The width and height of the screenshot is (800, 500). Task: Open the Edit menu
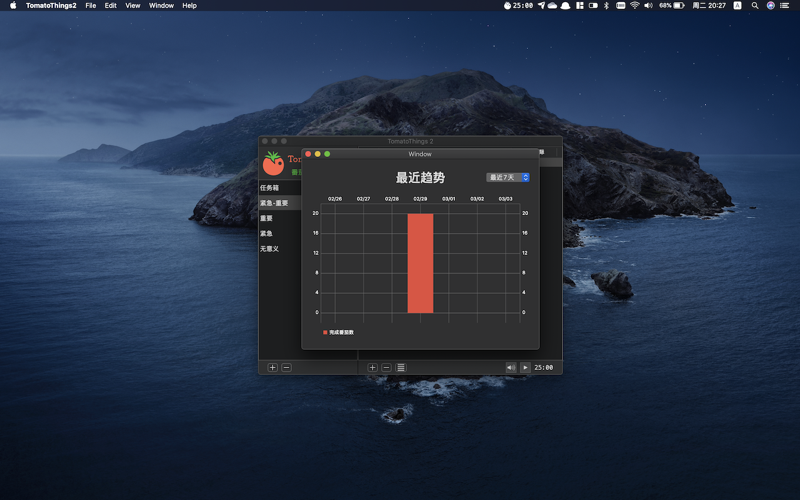pyautogui.click(x=111, y=6)
